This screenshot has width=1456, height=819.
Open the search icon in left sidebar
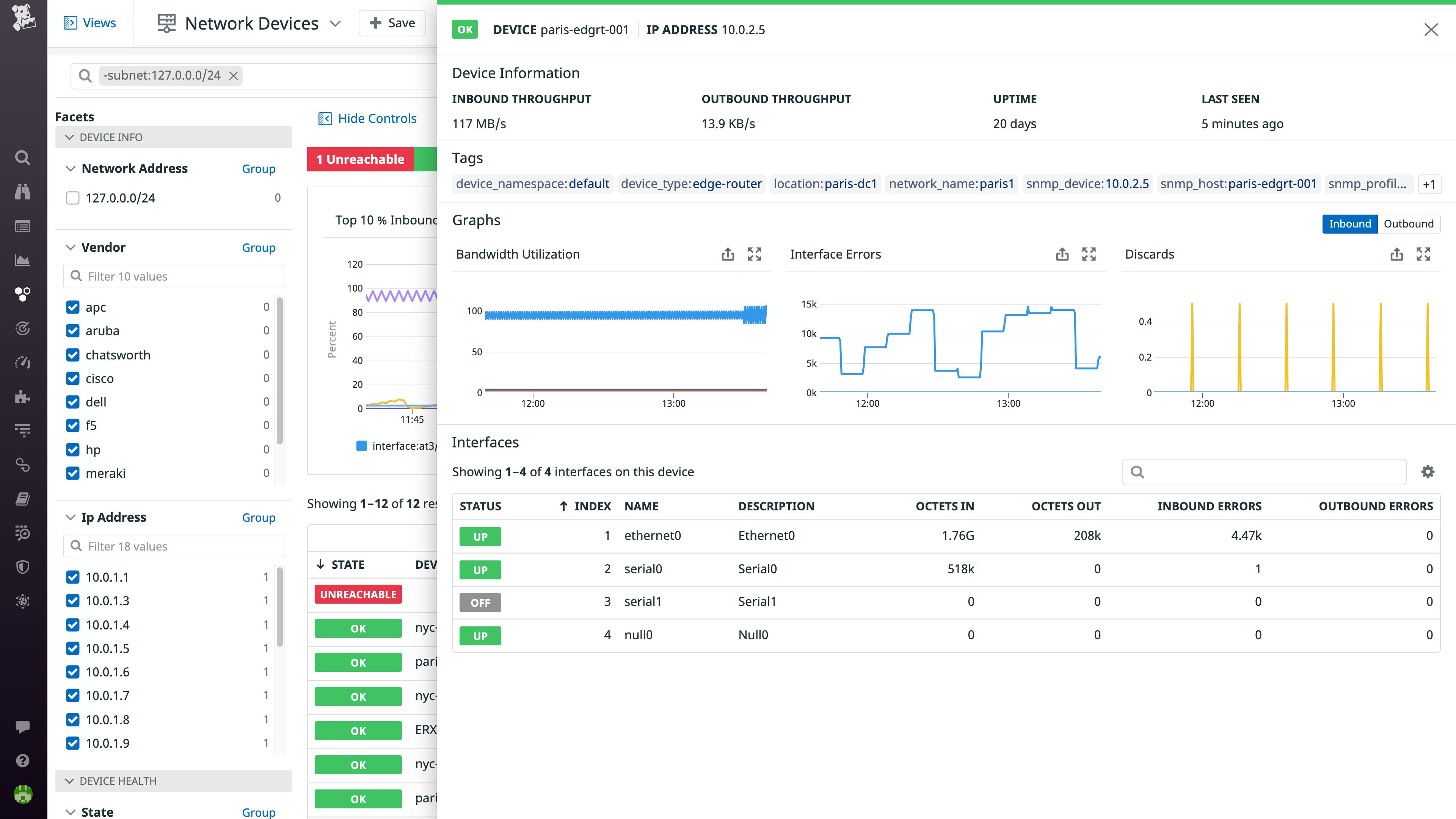23,158
